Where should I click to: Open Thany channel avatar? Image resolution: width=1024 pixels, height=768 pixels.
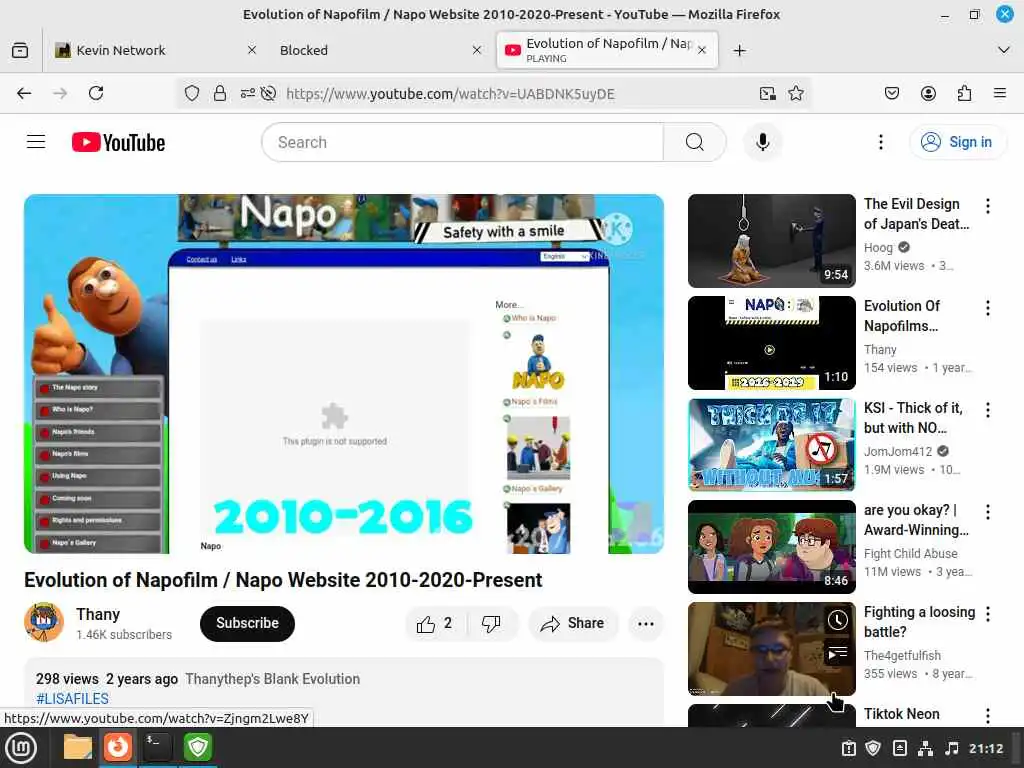[x=44, y=622]
